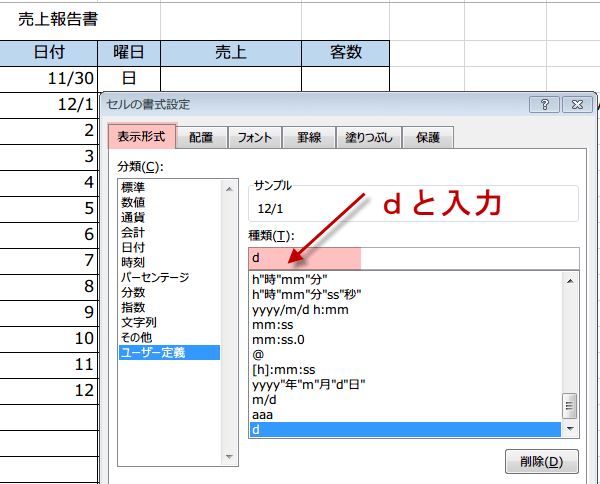Viewport: 600px width, 484px height.
Task: Click the 売上報告書 title cell
Action: (x=58, y=19)
